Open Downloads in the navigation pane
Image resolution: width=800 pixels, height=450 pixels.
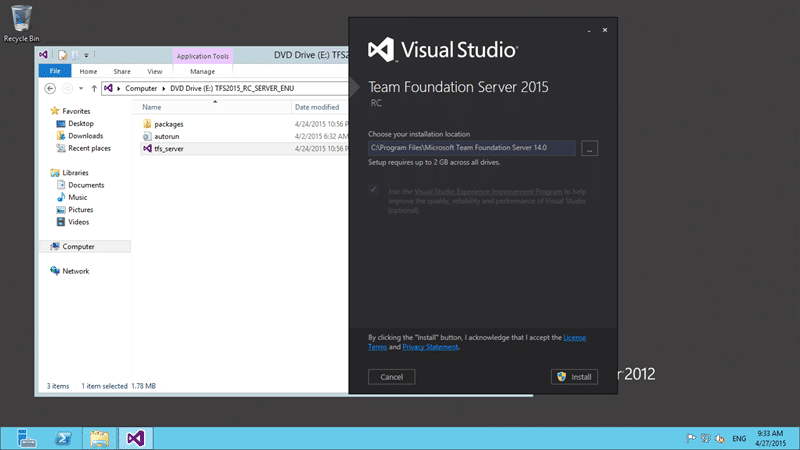point(86,136)
